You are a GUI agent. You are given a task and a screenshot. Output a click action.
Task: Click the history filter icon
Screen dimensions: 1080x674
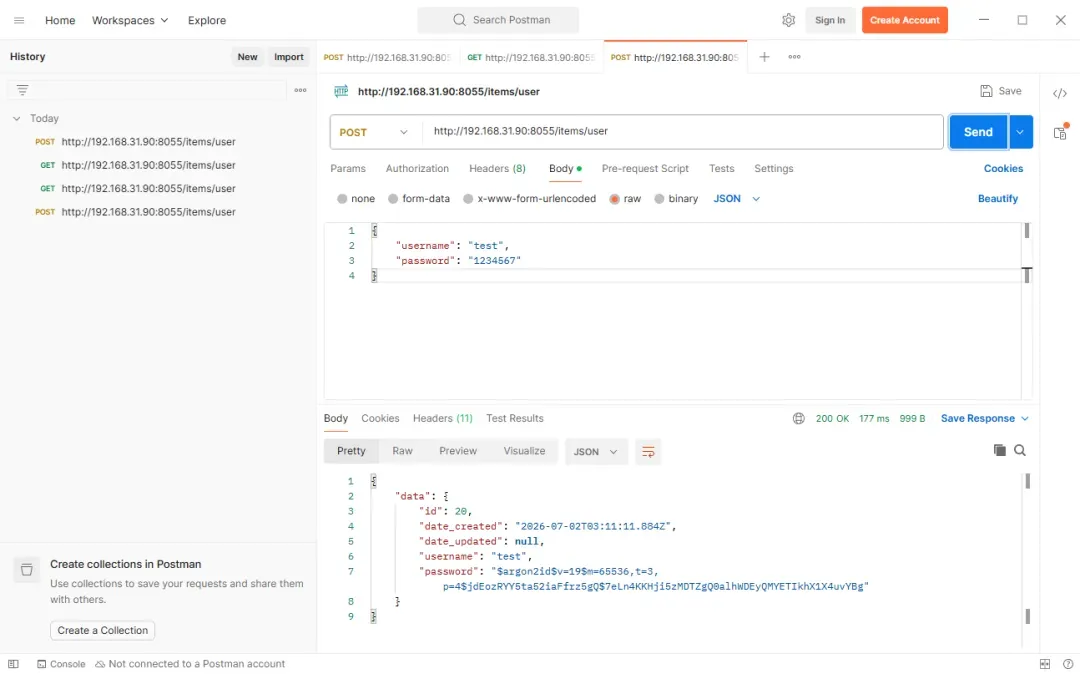22,90
